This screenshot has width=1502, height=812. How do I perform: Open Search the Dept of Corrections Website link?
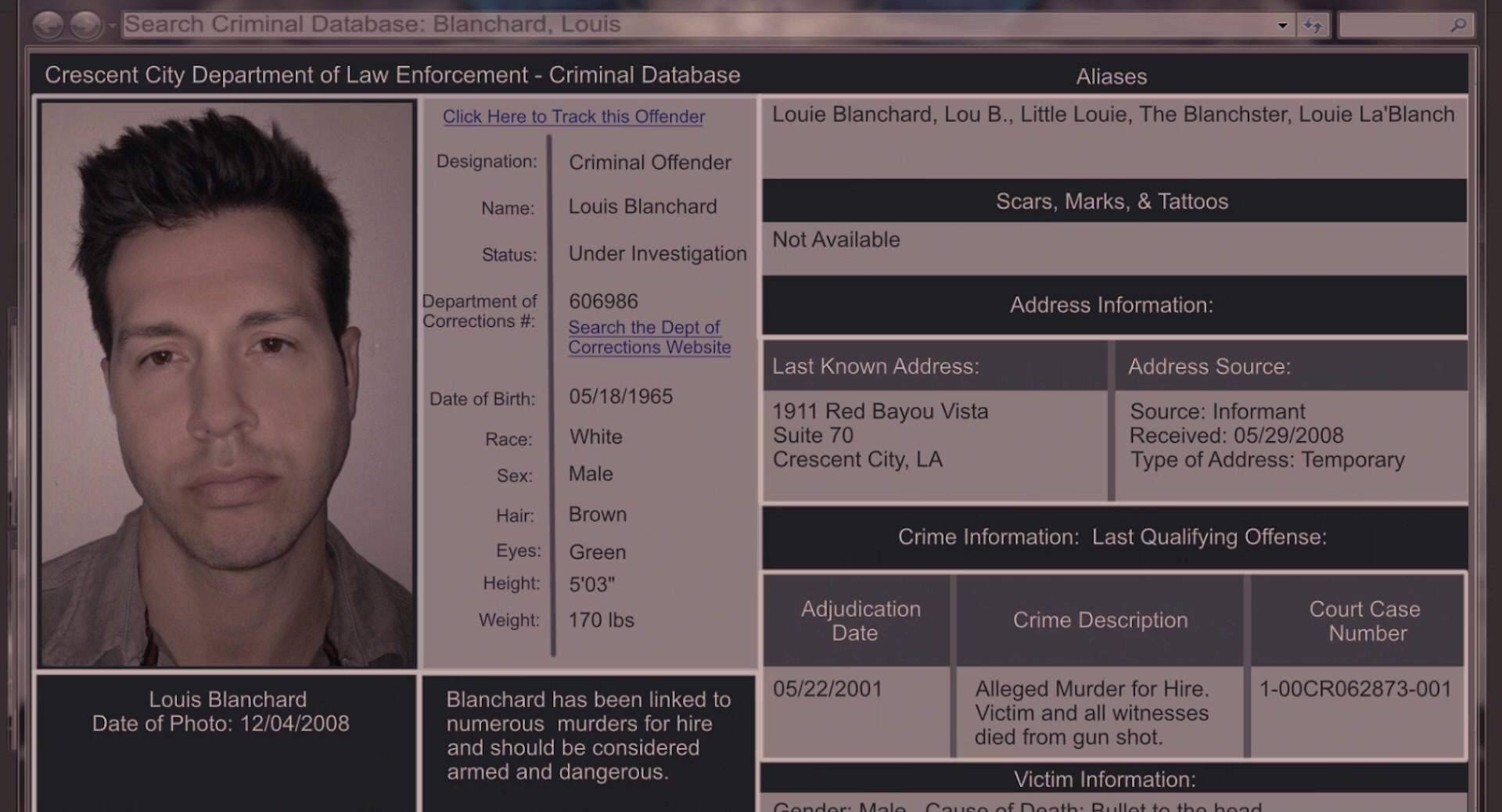tap(649, 337)
